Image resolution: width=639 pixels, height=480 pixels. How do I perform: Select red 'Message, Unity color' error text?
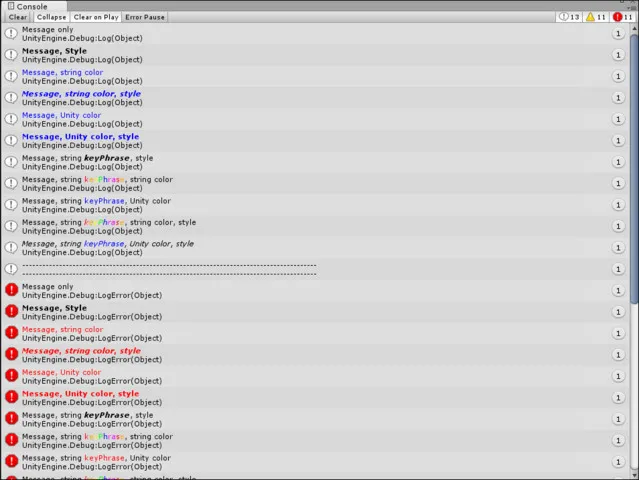click(61, 372)
